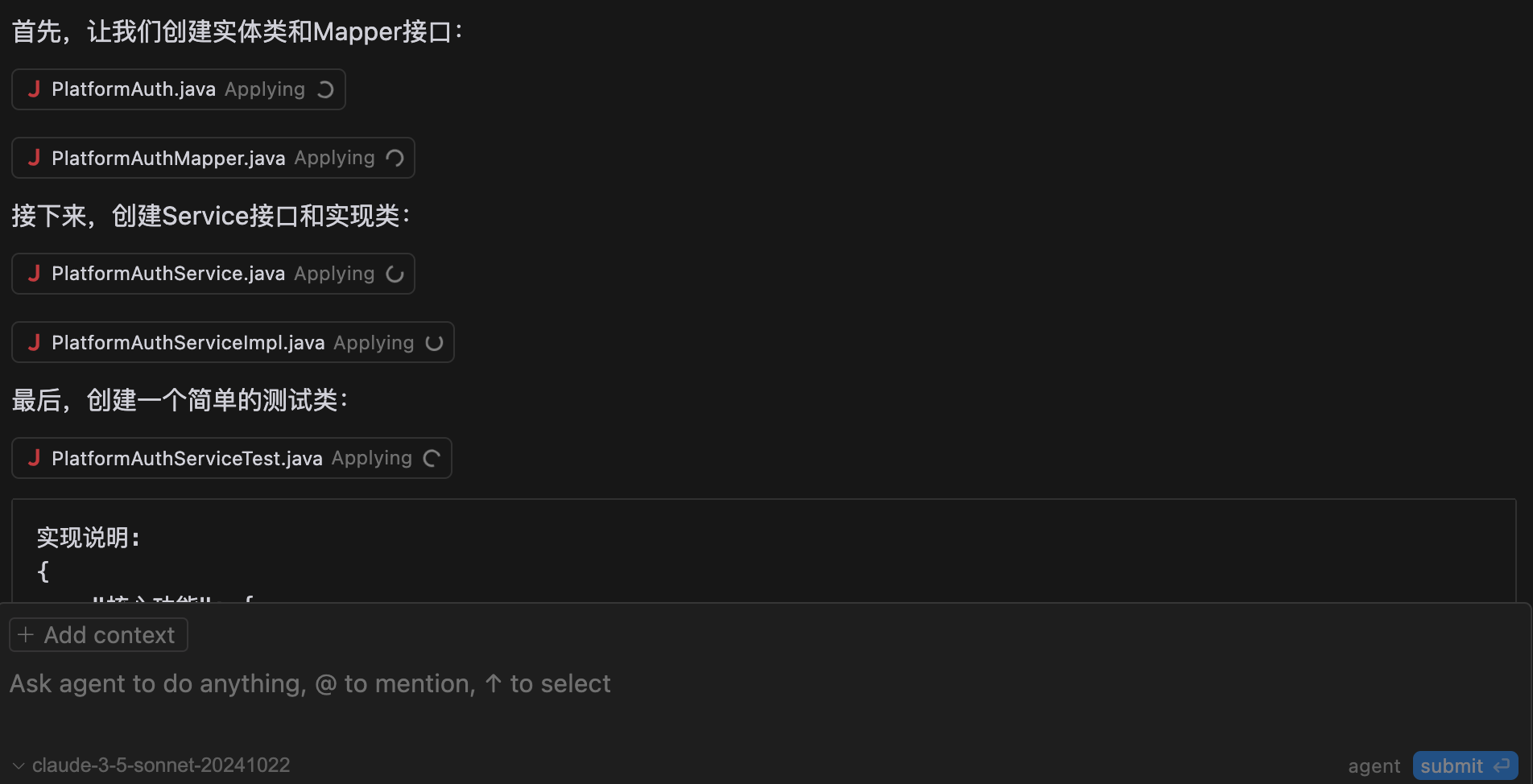Open the PlatformAuthMapper.java file chip
Image resolution: width=1533 pixels, height=784 pixels.
pos(213,158)
